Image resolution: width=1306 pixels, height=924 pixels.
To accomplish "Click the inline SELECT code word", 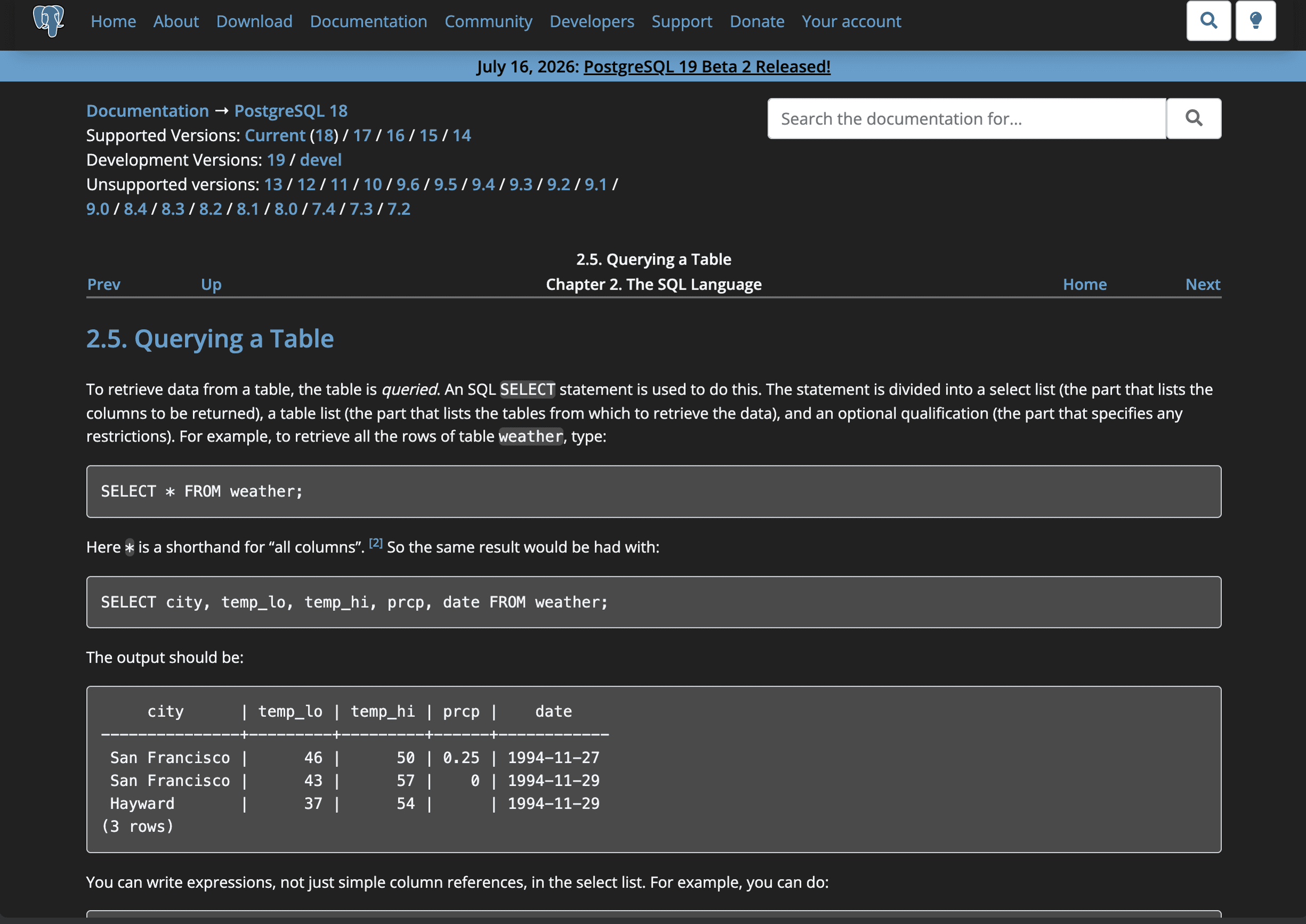I will [527, 389].
